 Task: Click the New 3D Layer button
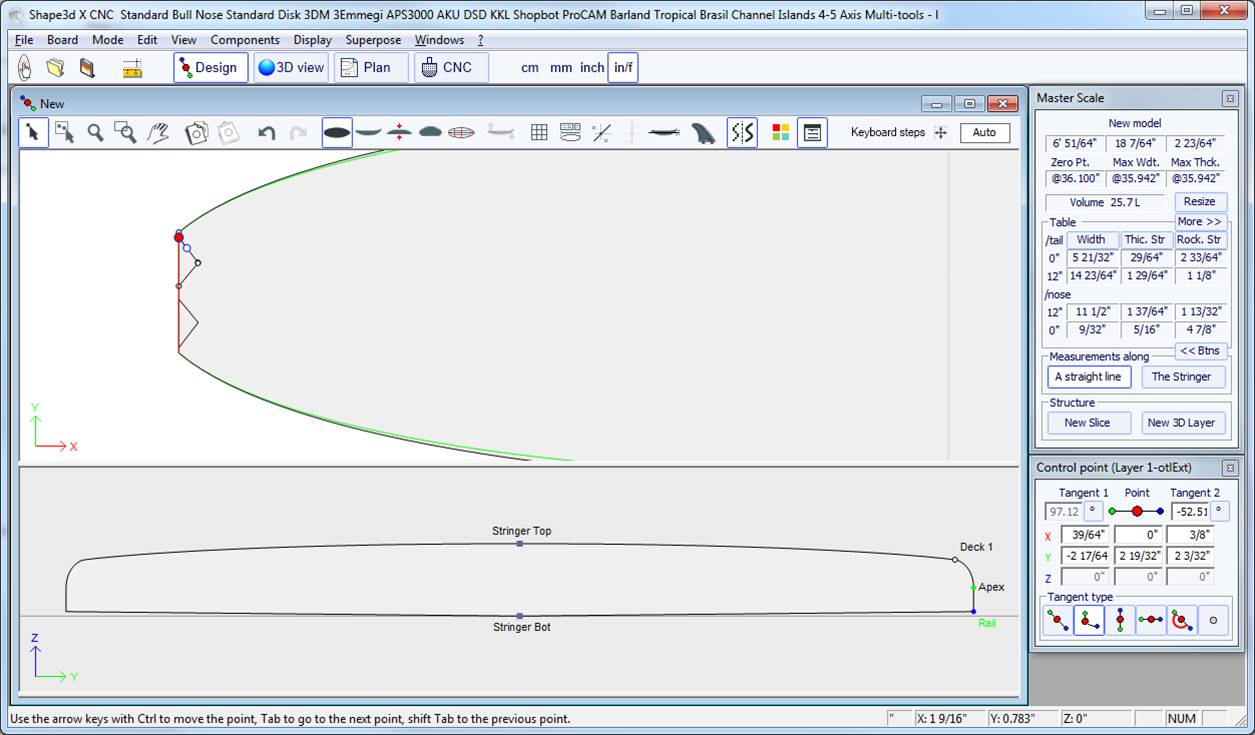1181,423
